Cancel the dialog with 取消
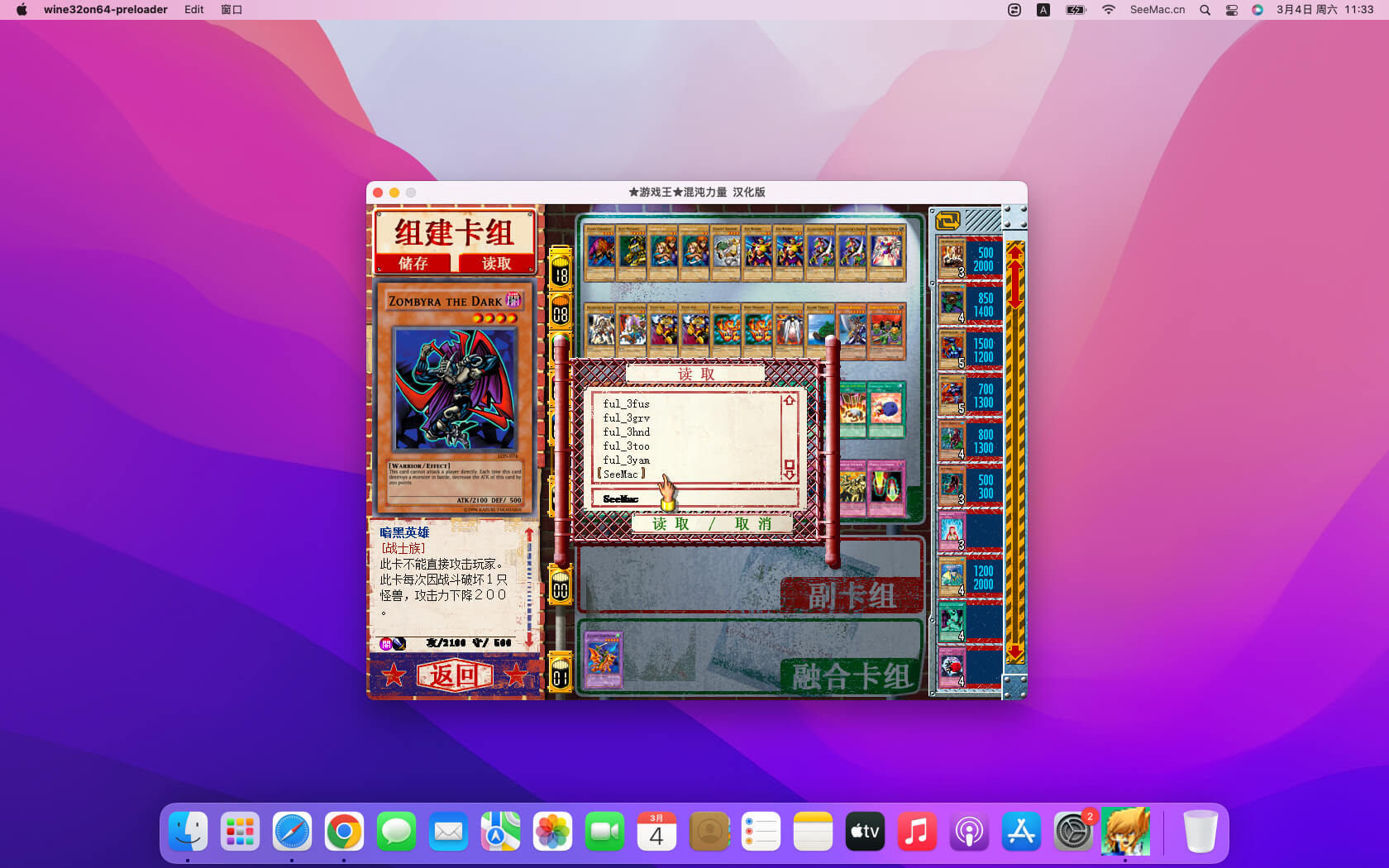1389x868 pixels. (753, 524)
